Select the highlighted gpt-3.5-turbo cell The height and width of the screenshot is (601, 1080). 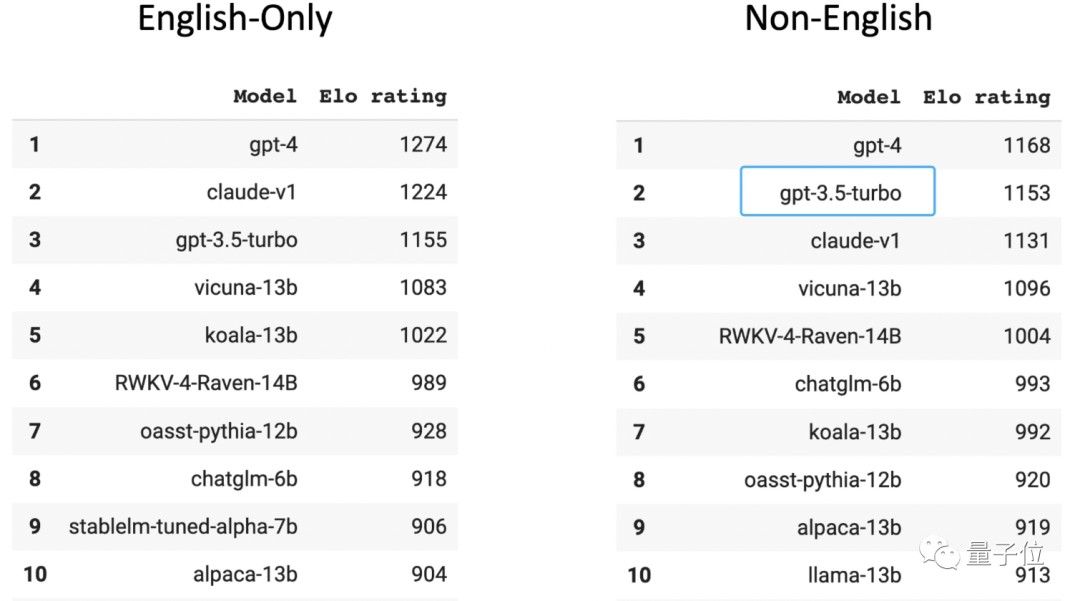[x=838, y=192]
